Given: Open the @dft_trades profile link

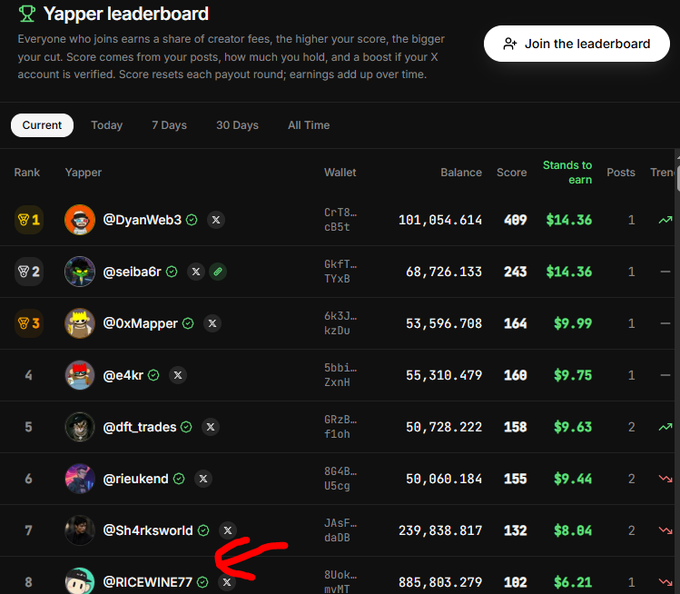Looking at the screenshot, I should click(140, 427).
